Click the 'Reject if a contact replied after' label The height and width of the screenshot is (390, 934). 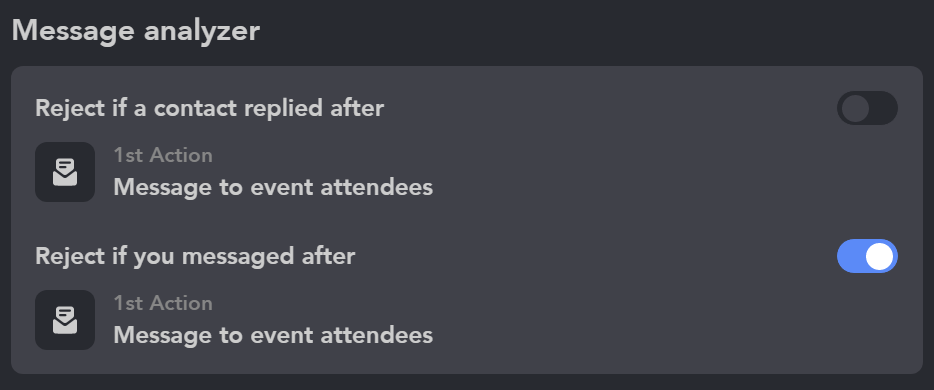(x=209, y=108)
